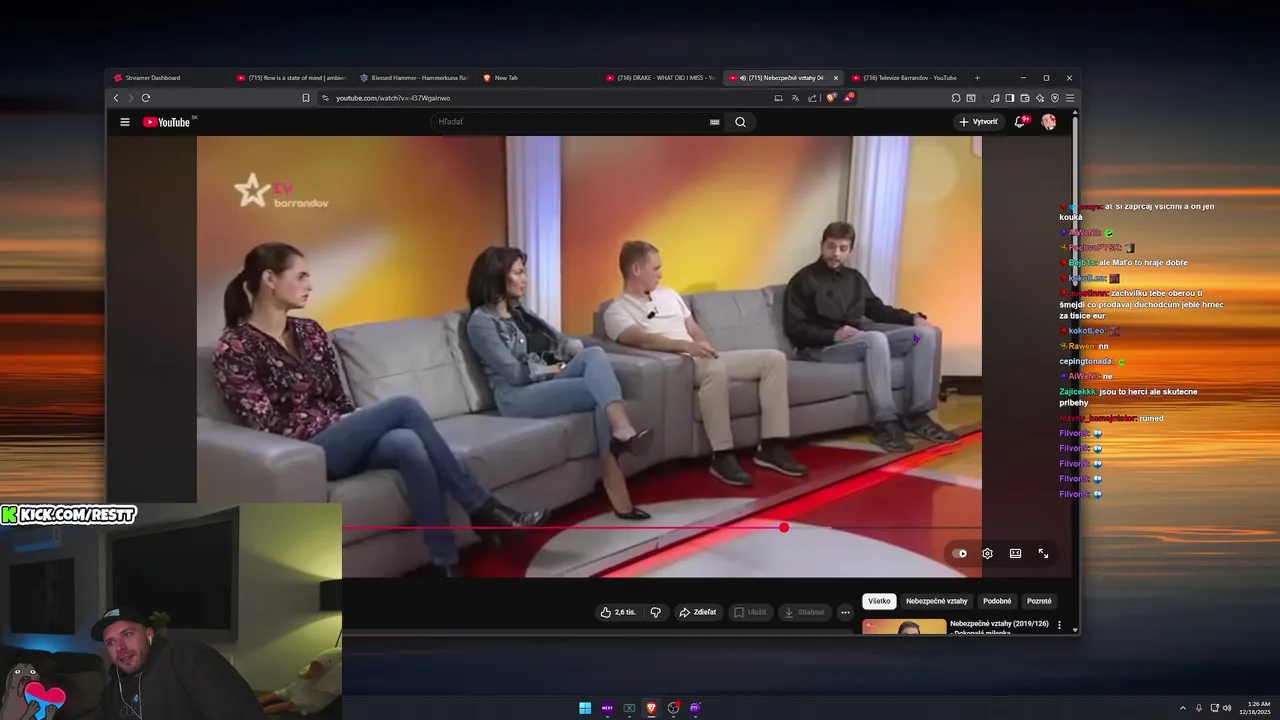Switch to the 'flow is a state of mind' tab
The width and height of the screenshot is (1280, 720).
point(291,78)
